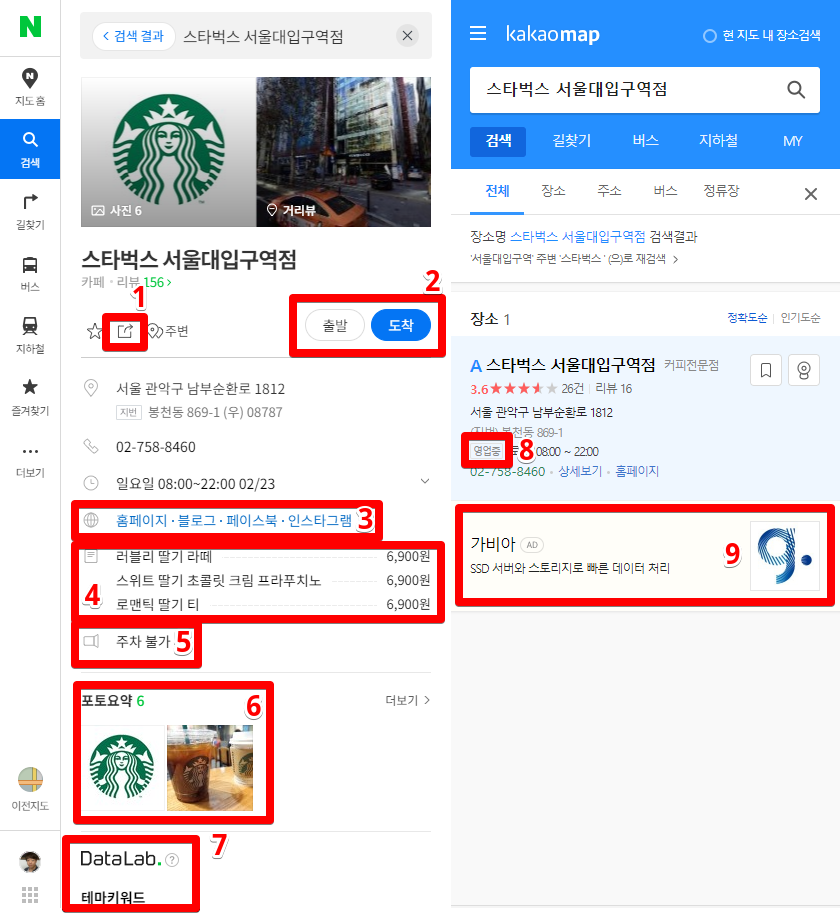This screenshot has height=916, width=840.
Task: Set as 출발 point
Action: 335,325
